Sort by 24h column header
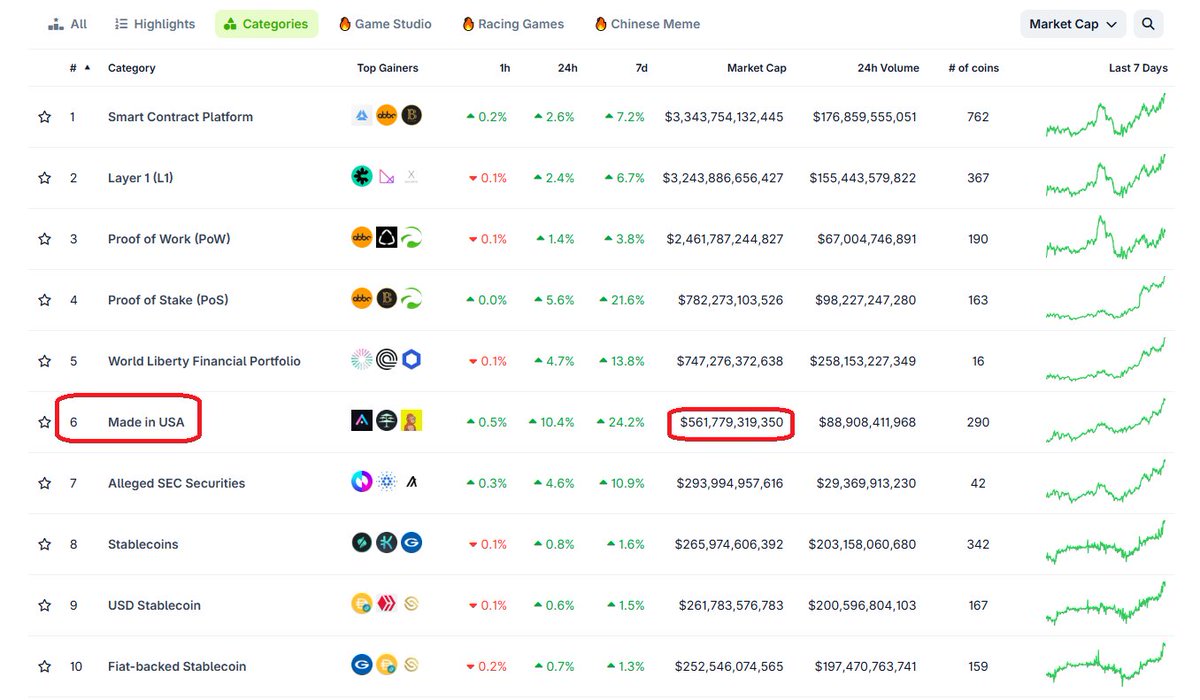Image resolution: width=1200 pixels, height=700 pixels. [x=567, y=68]
